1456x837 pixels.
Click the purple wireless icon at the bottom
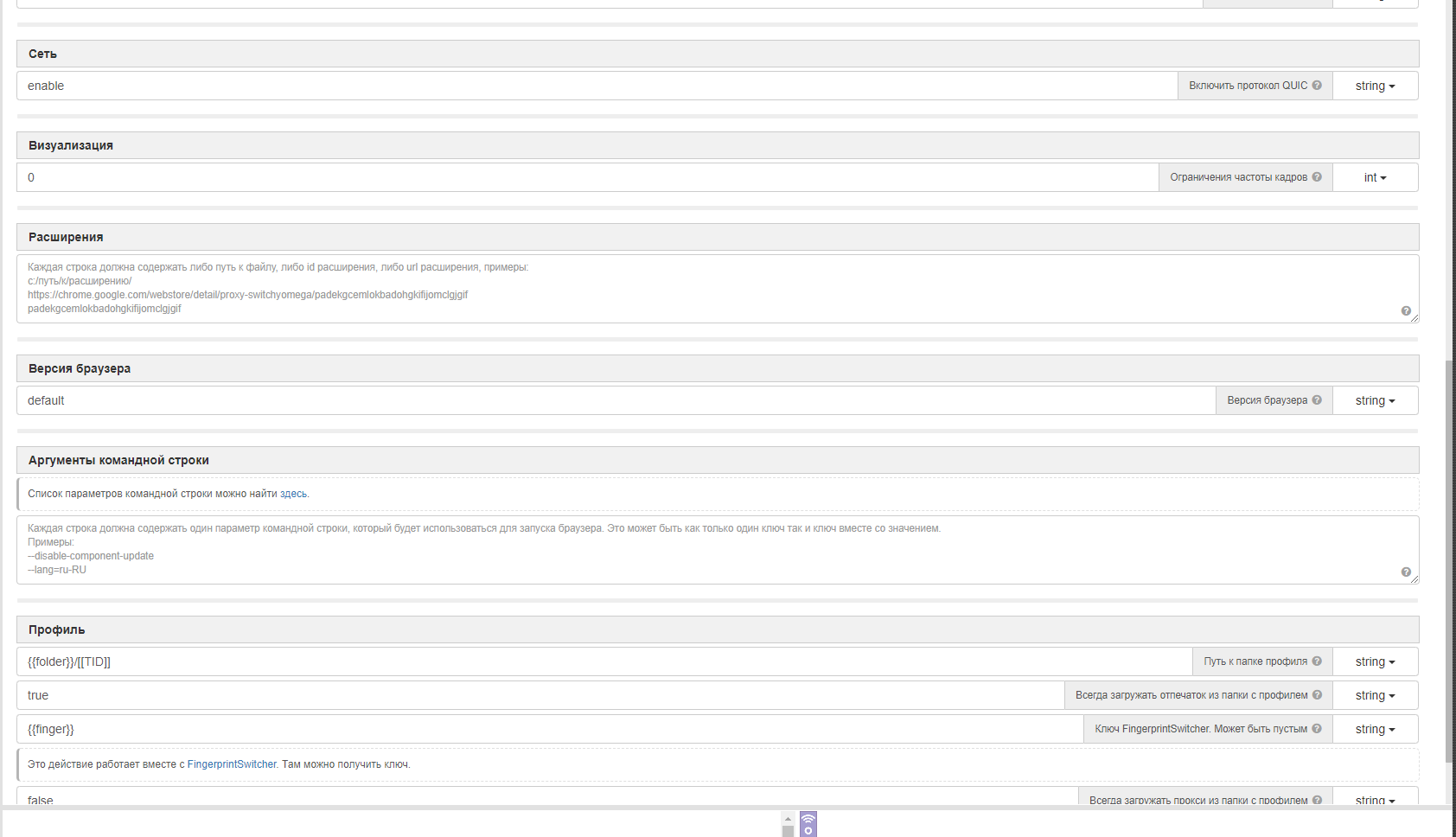(x=808, y=824)
